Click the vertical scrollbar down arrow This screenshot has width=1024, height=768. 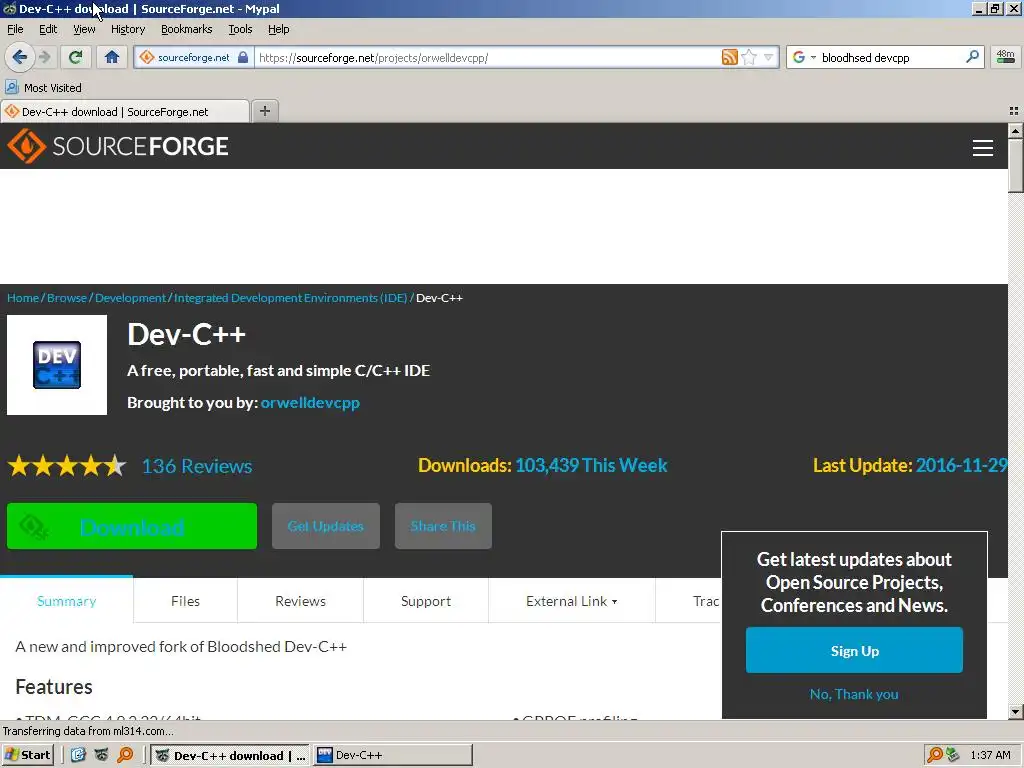(1015, 712)
